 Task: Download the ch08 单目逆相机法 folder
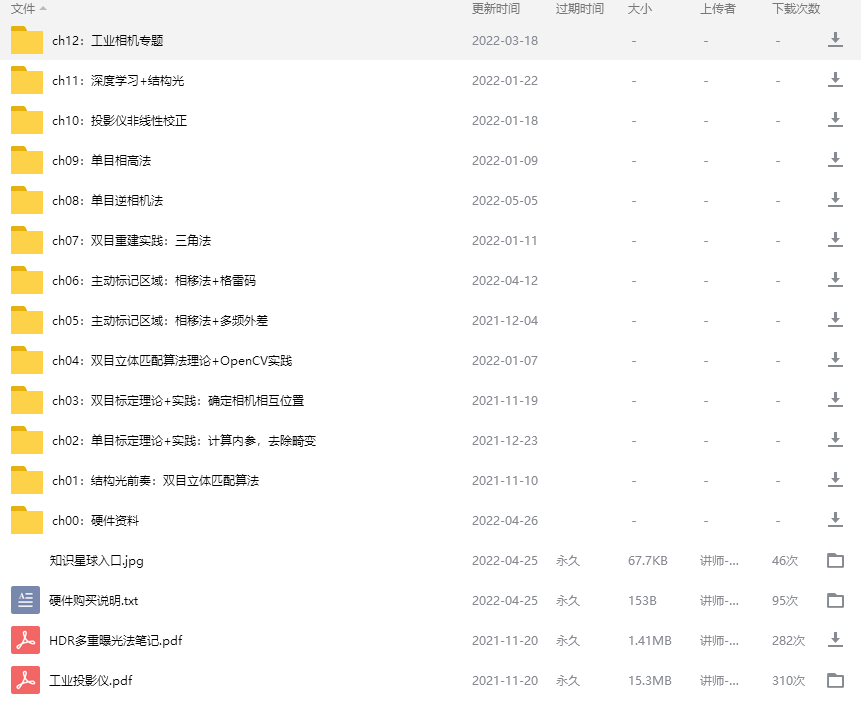836,200
